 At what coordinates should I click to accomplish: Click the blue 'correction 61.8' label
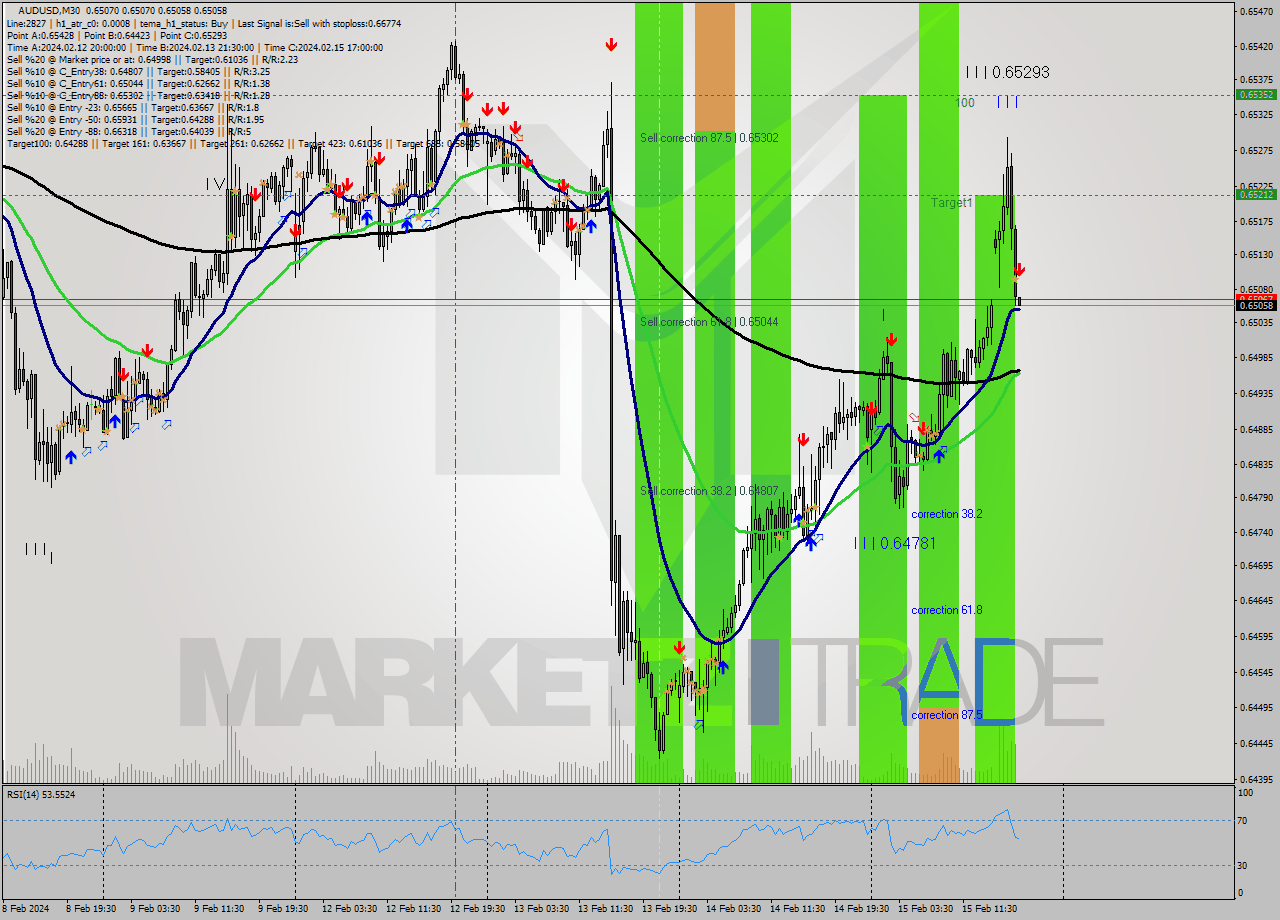click(946, 610)
